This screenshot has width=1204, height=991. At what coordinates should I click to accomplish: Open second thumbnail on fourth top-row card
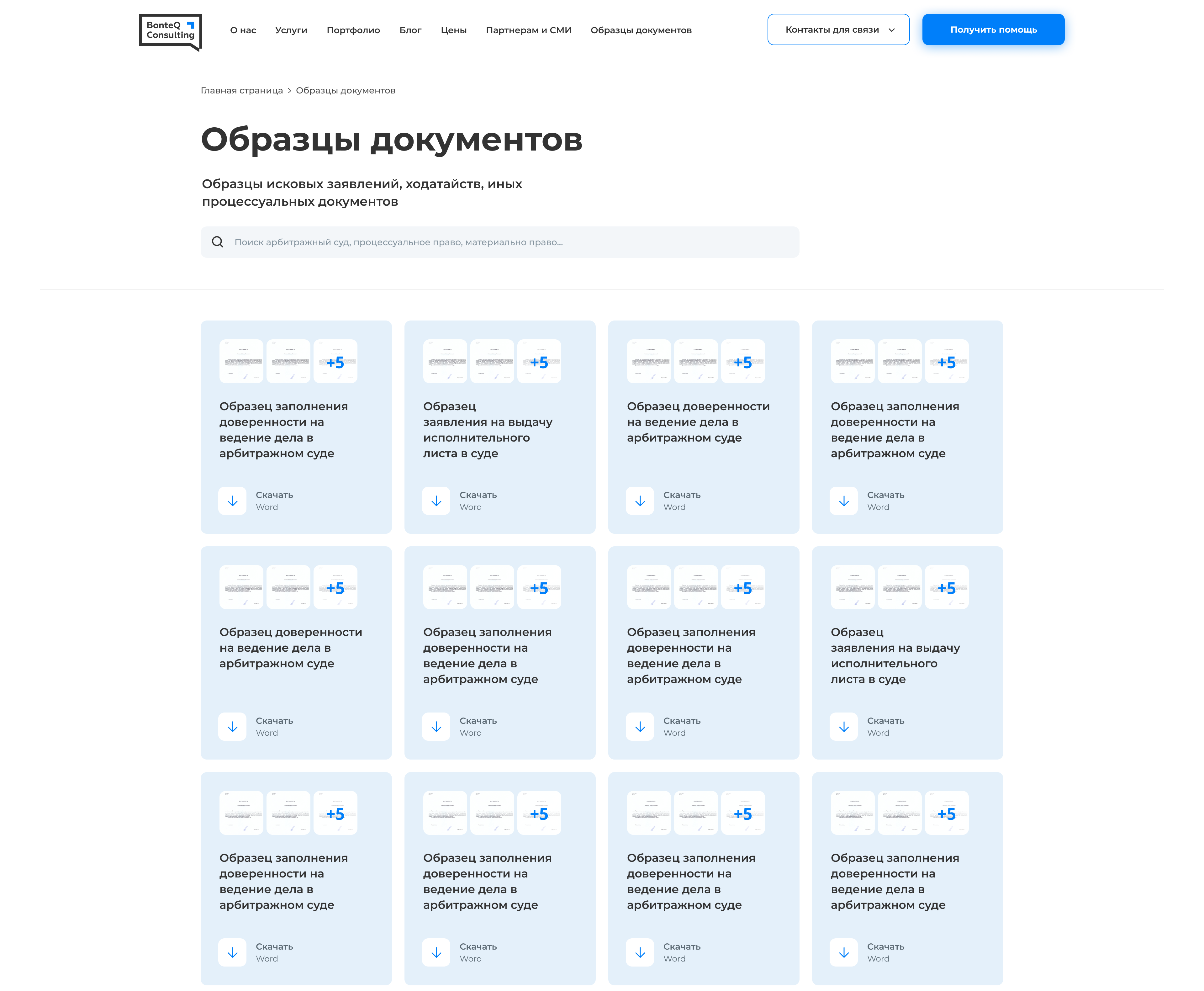click(x=899, y=361)
